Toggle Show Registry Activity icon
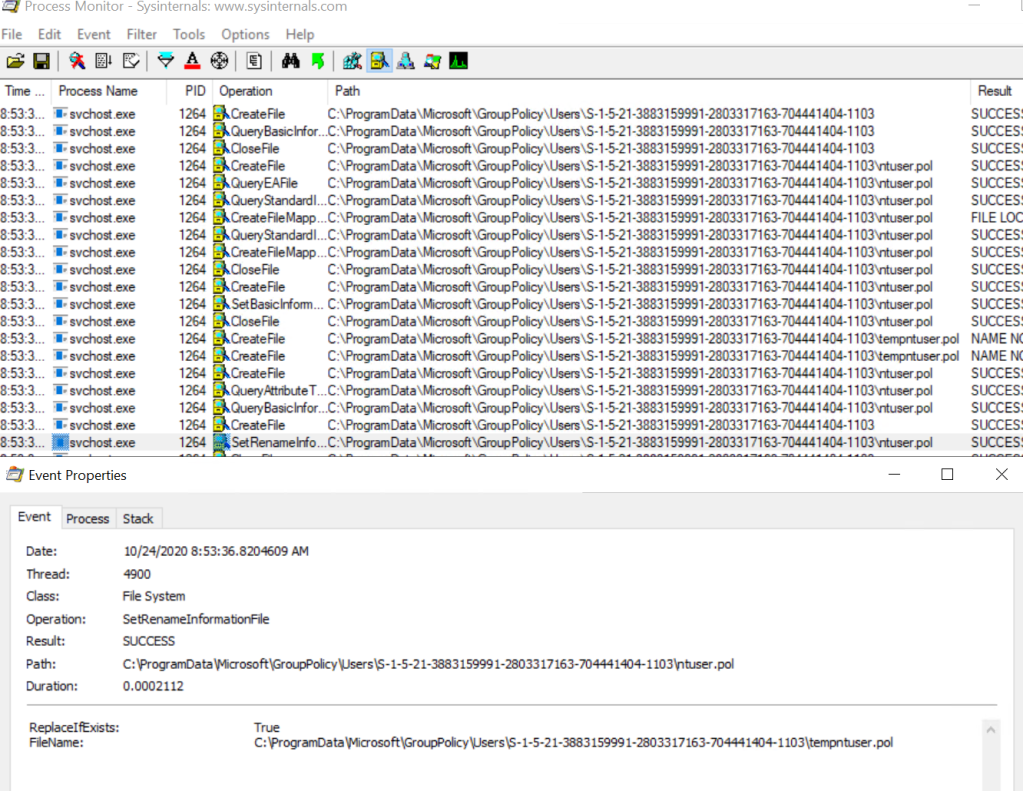 tap(352, 62)
